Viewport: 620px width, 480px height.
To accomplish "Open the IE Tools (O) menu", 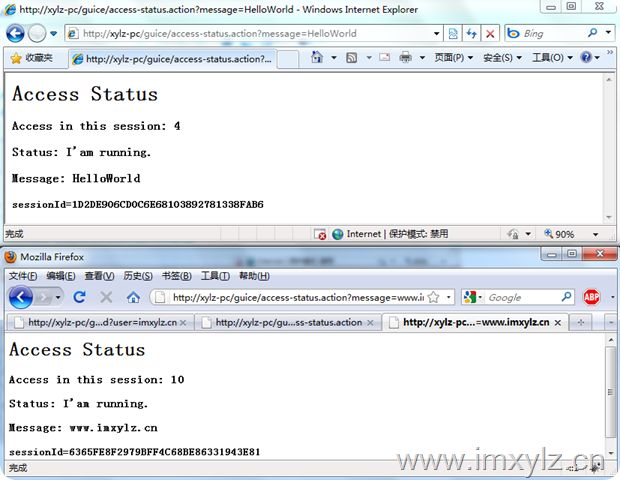I will coord(552,58).
